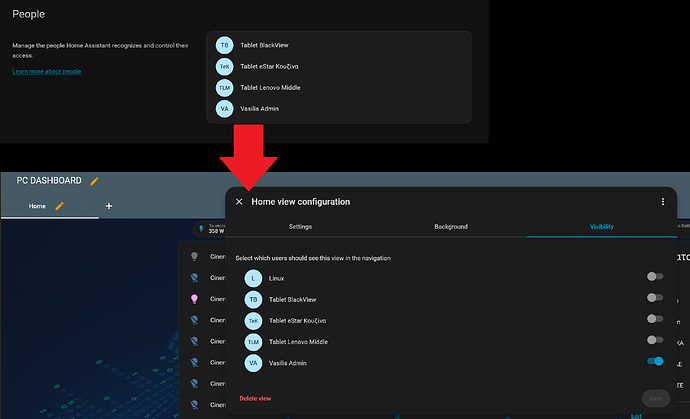Click the Home view configuration heading
Screen dimensions: 690x419
tap(301, 202)
